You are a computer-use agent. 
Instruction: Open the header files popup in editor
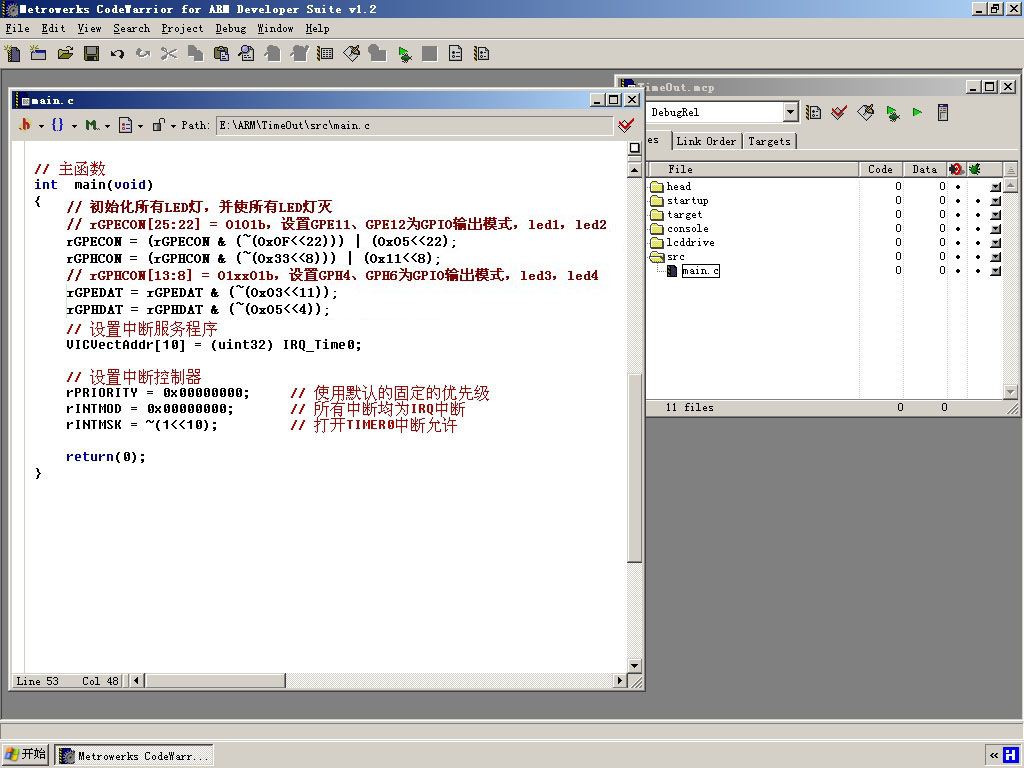coord(29,125)
